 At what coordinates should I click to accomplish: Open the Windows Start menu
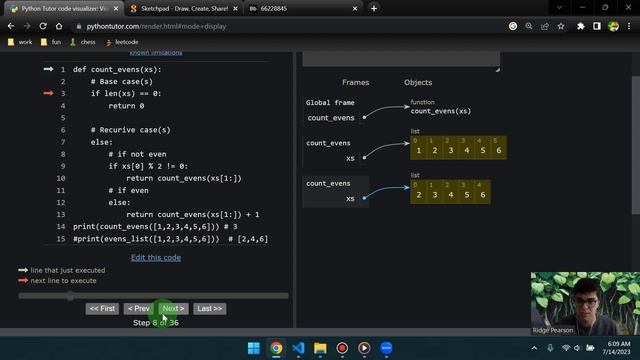253,348
